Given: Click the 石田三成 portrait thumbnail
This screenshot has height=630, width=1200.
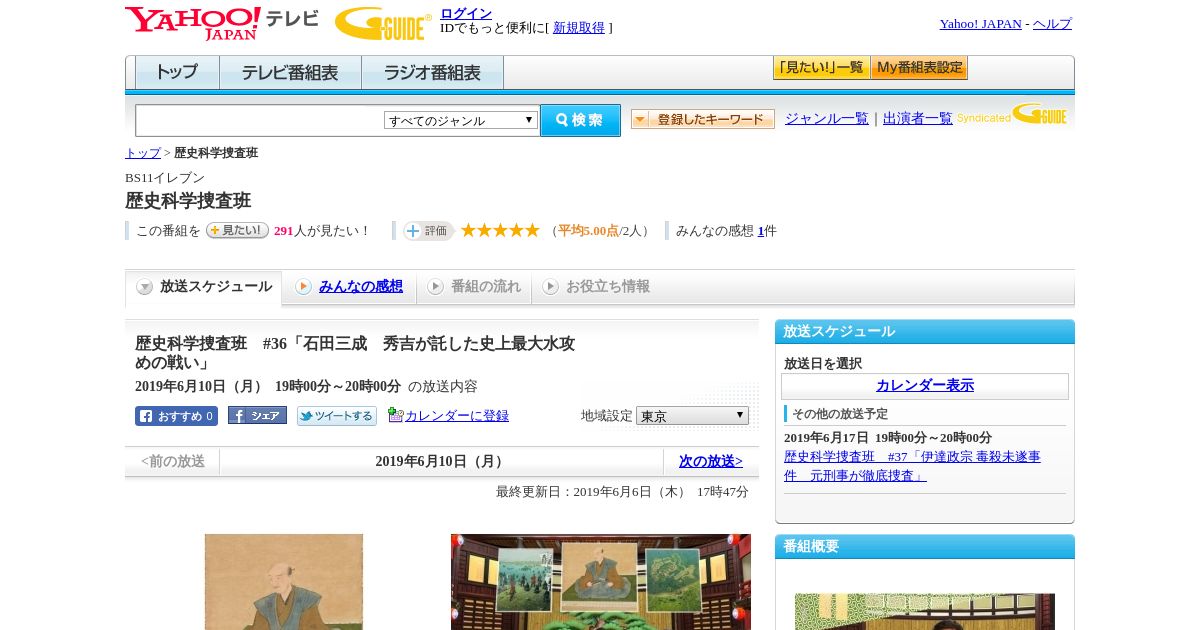Looking at the screenshot, I should point(284,582).
